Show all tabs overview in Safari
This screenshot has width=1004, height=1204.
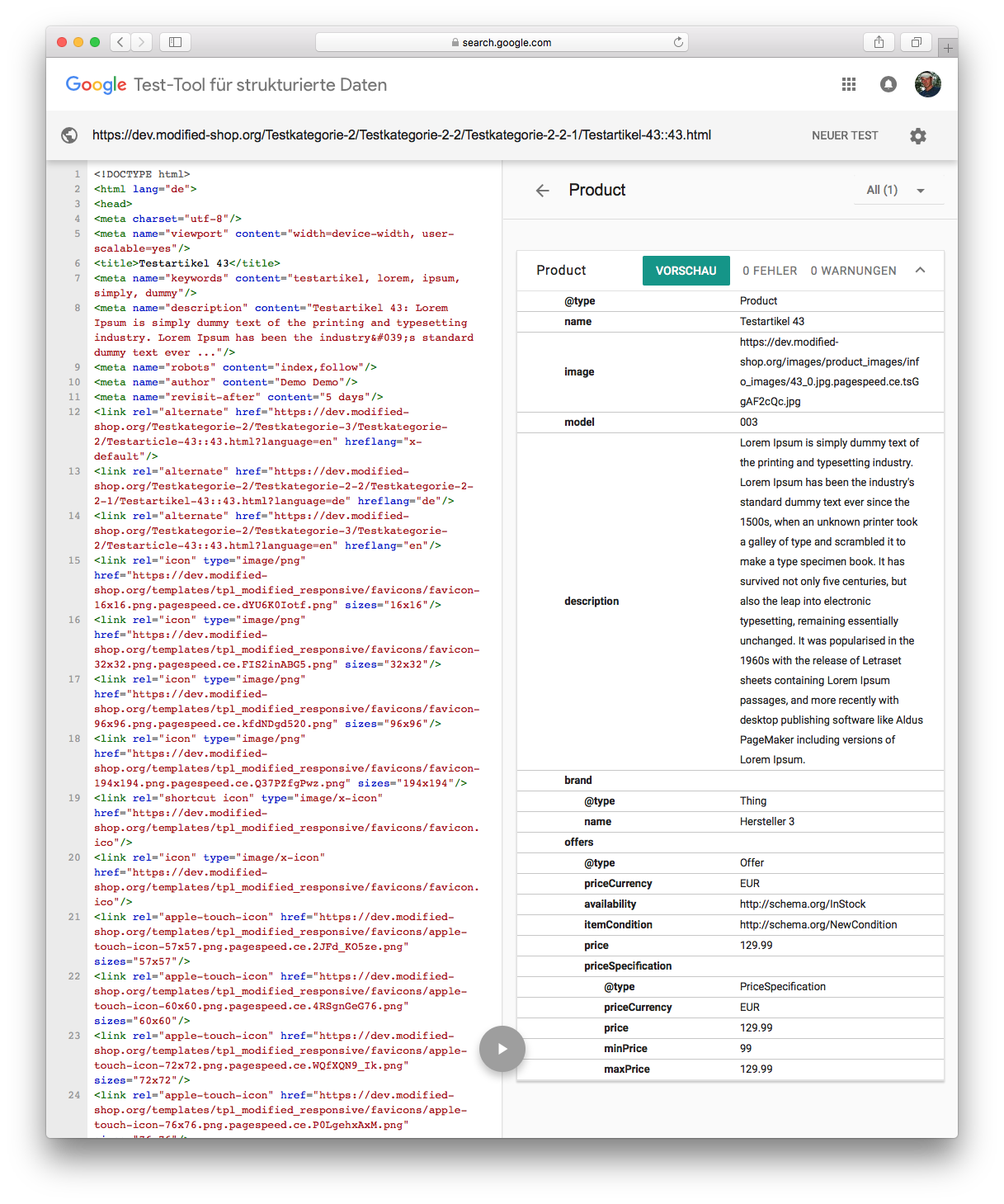click(x=916, y=42)
